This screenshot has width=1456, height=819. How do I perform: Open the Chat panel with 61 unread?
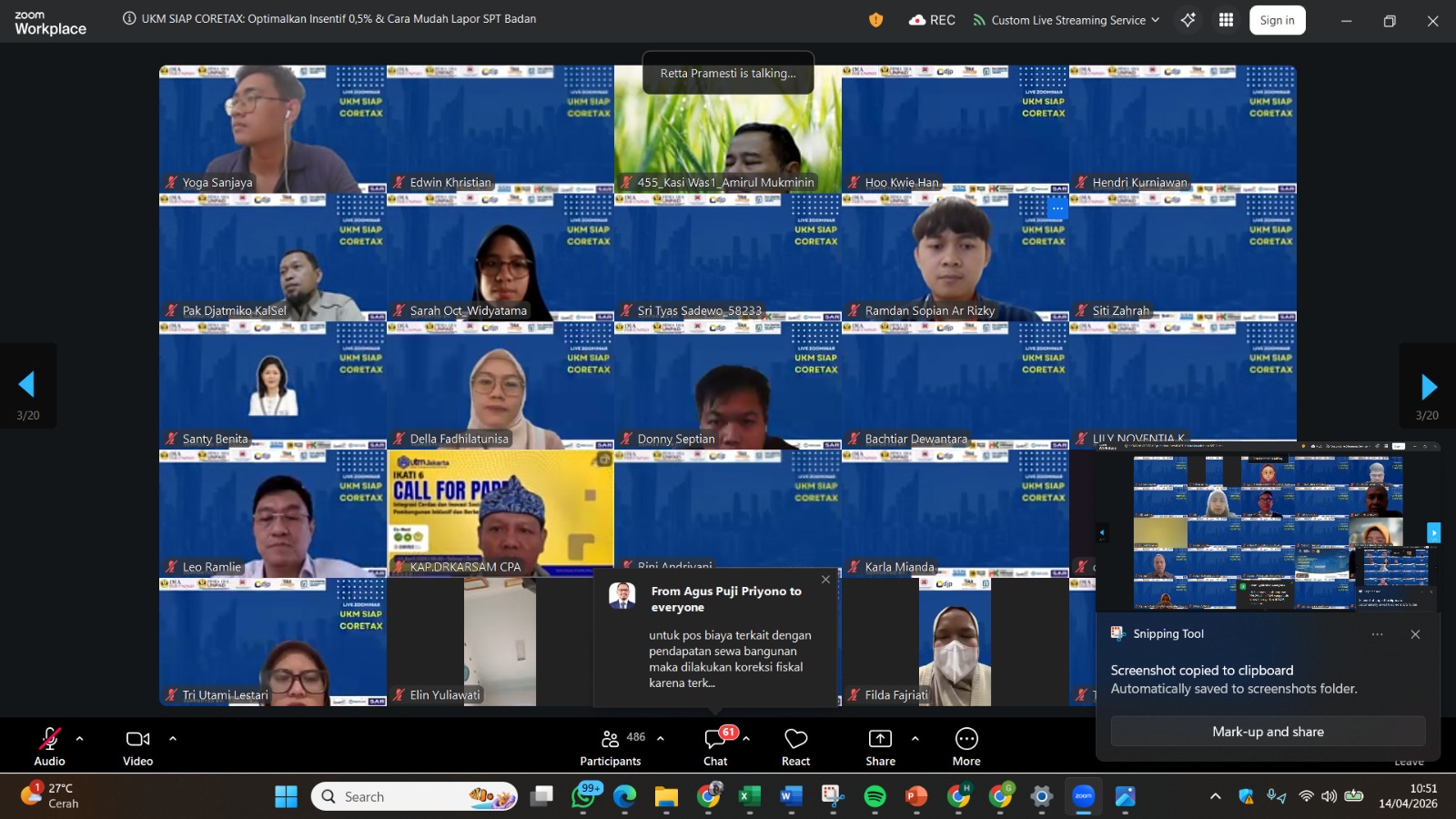click(x=715, y=746)
